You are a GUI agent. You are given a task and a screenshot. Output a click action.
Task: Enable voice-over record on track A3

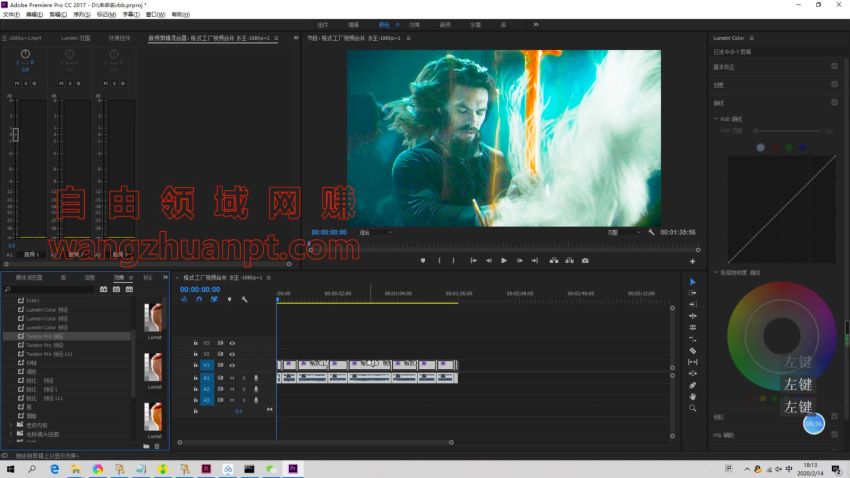point(256,400)
